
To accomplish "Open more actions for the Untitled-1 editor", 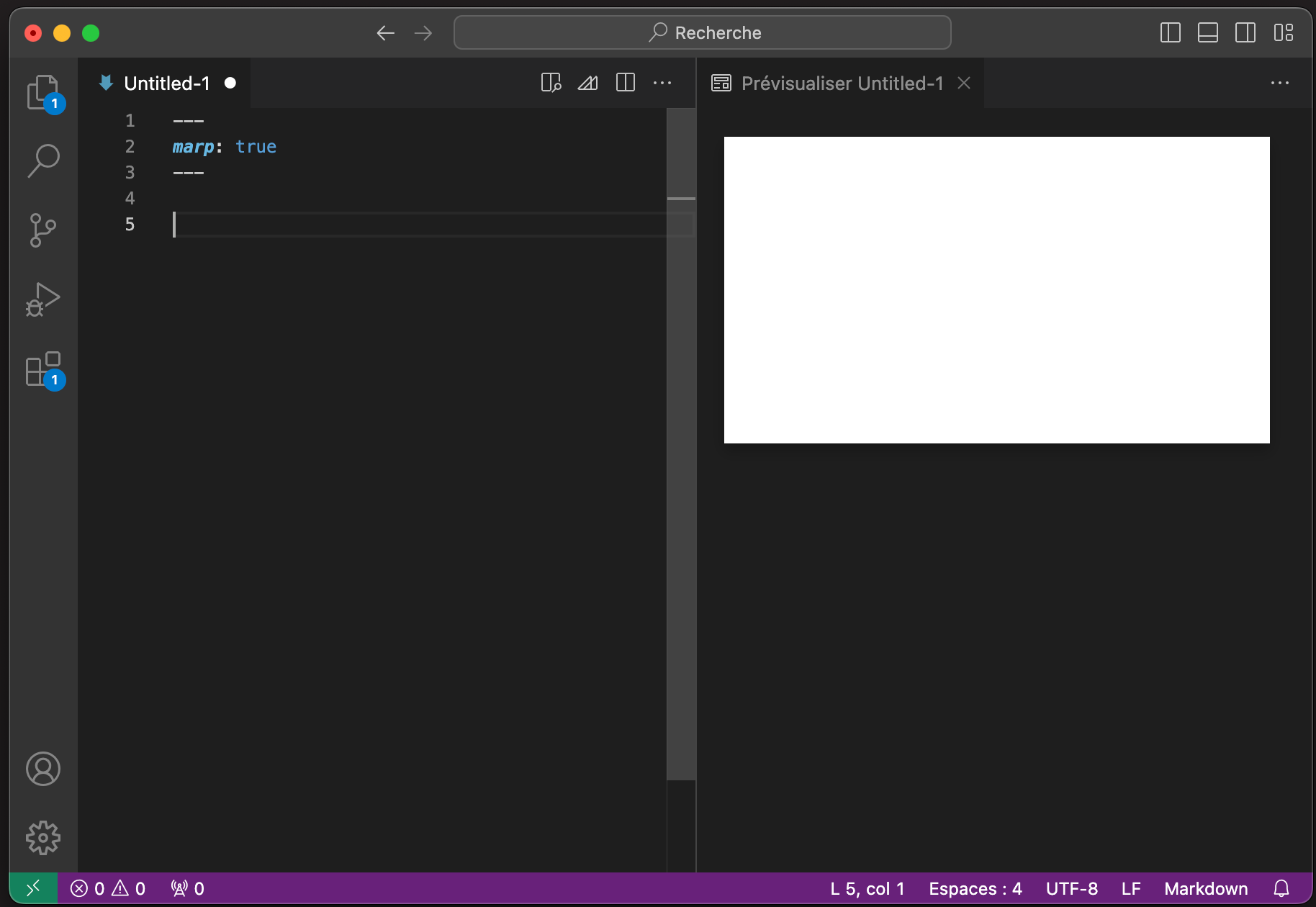I will pyautogui.click(x=662, y=84).
